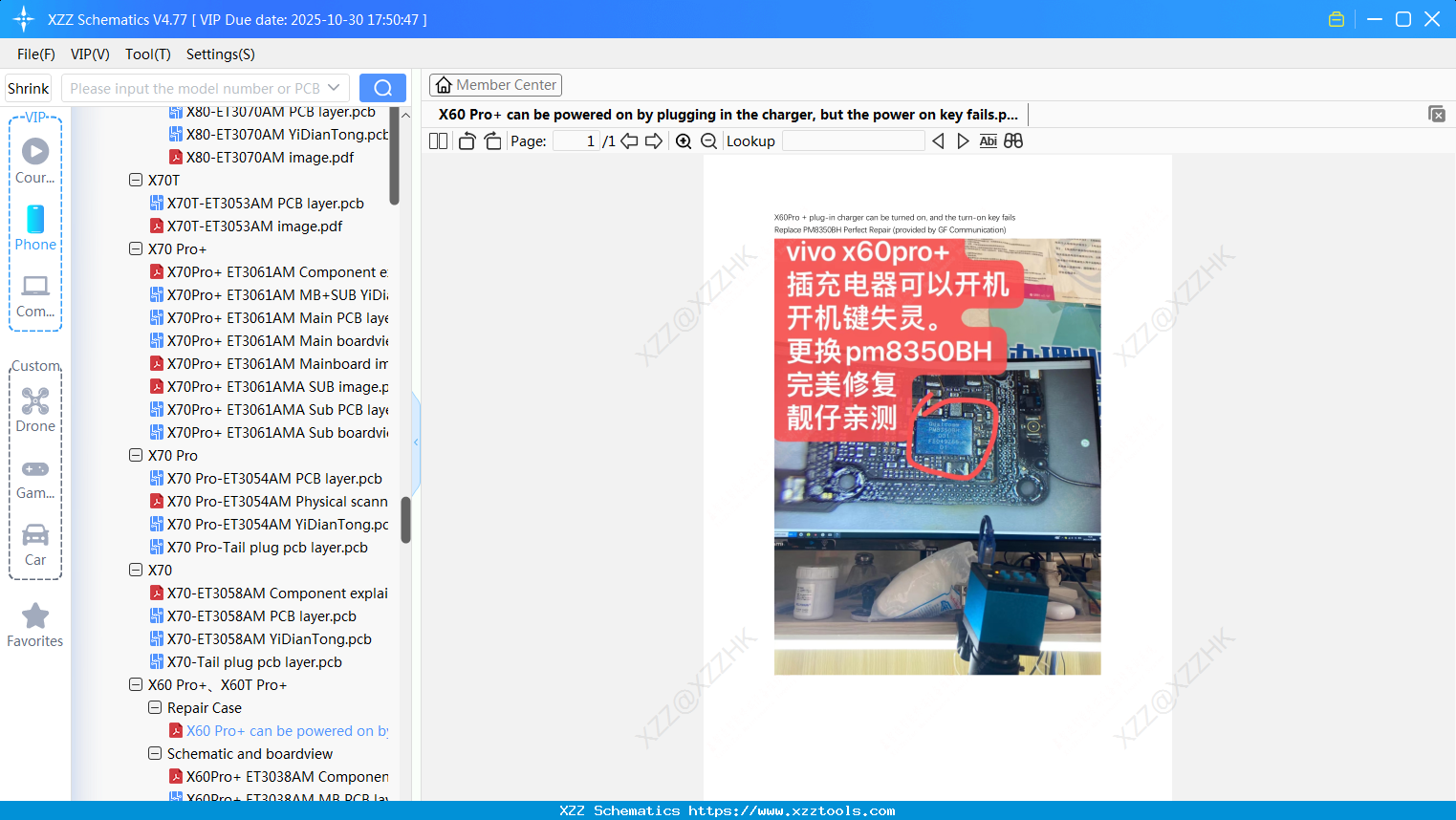Screen dimensions: 1456x820
Task: Click the repair case photo in the document
Action: point(938,457)
